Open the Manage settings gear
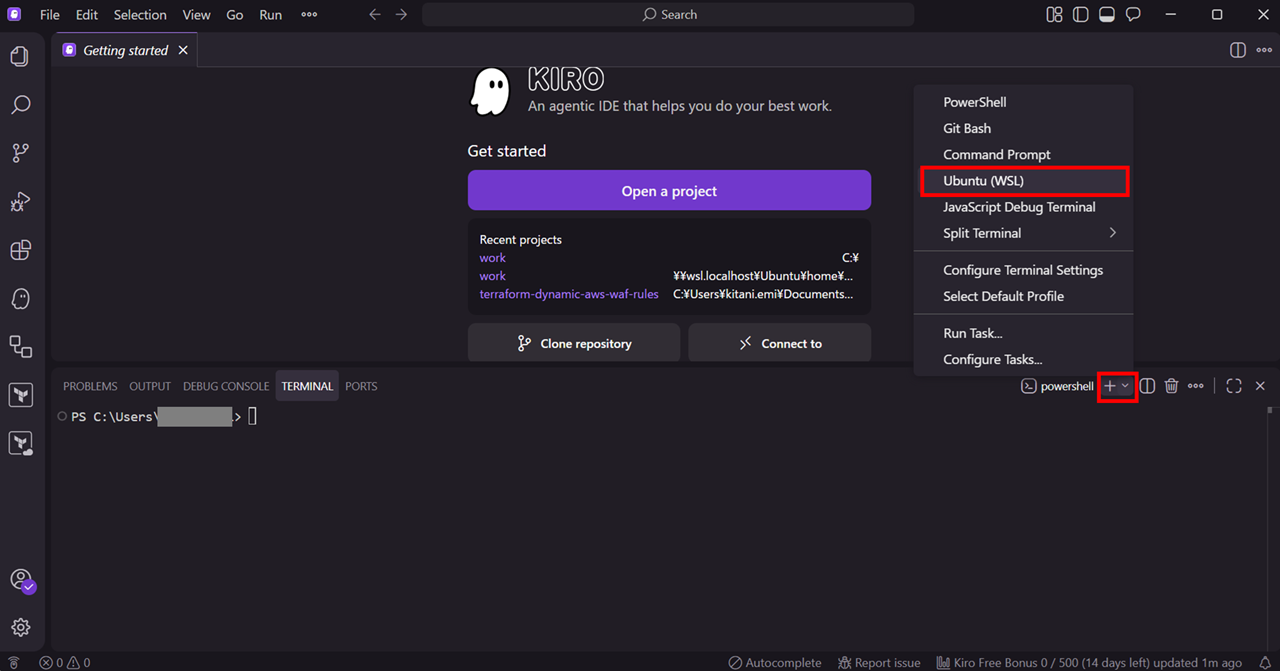Viewport: 1280px width, 671px height. click(20, 628)
